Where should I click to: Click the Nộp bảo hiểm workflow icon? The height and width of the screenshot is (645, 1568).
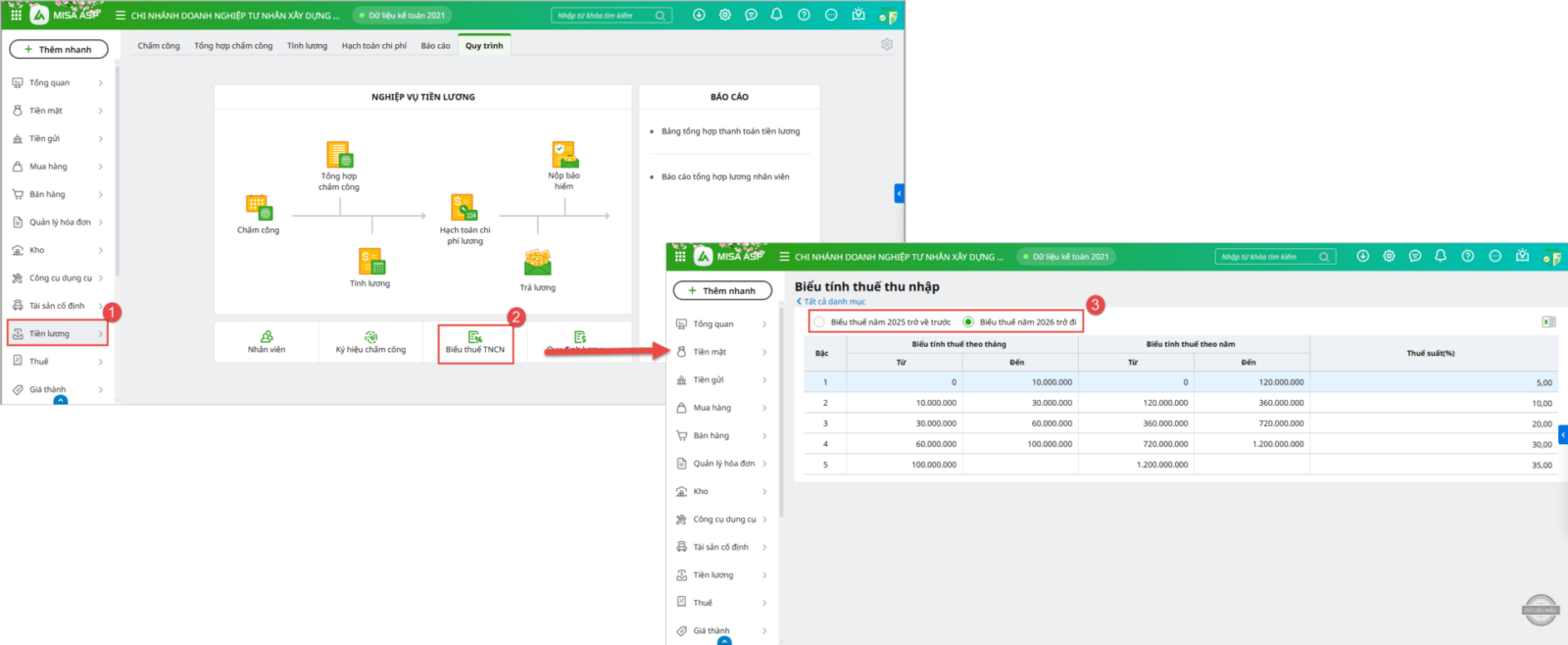(563, 155)
